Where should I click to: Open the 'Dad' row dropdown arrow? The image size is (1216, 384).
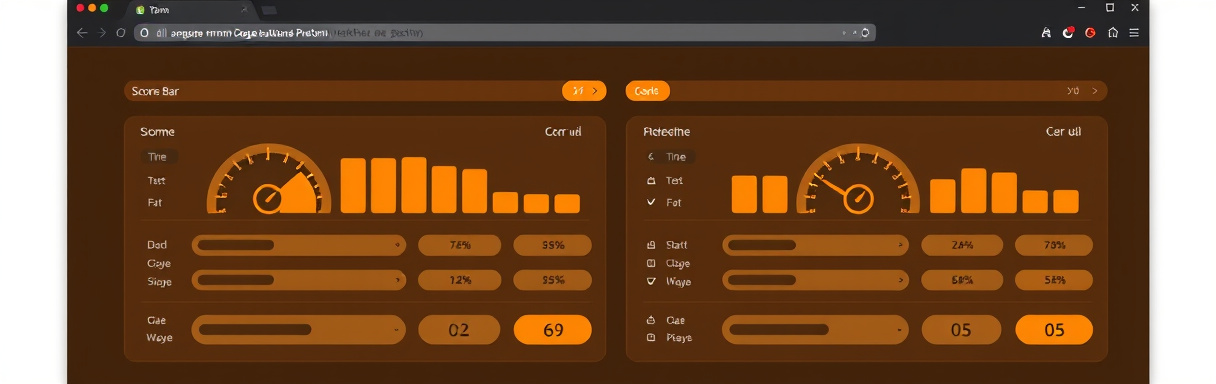click(x=397, y=245)
